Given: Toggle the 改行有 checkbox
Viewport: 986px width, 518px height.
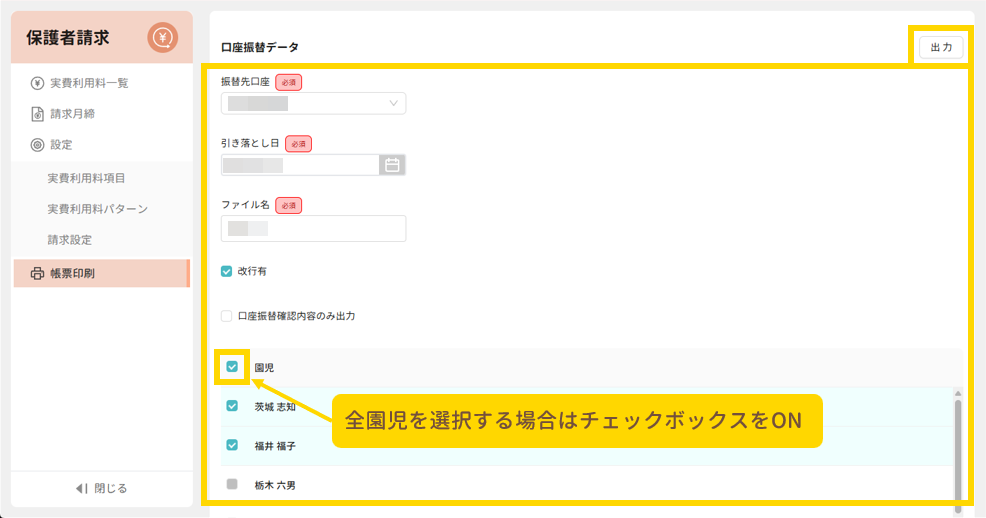Looking at the screenshot, I should [227, 271].
